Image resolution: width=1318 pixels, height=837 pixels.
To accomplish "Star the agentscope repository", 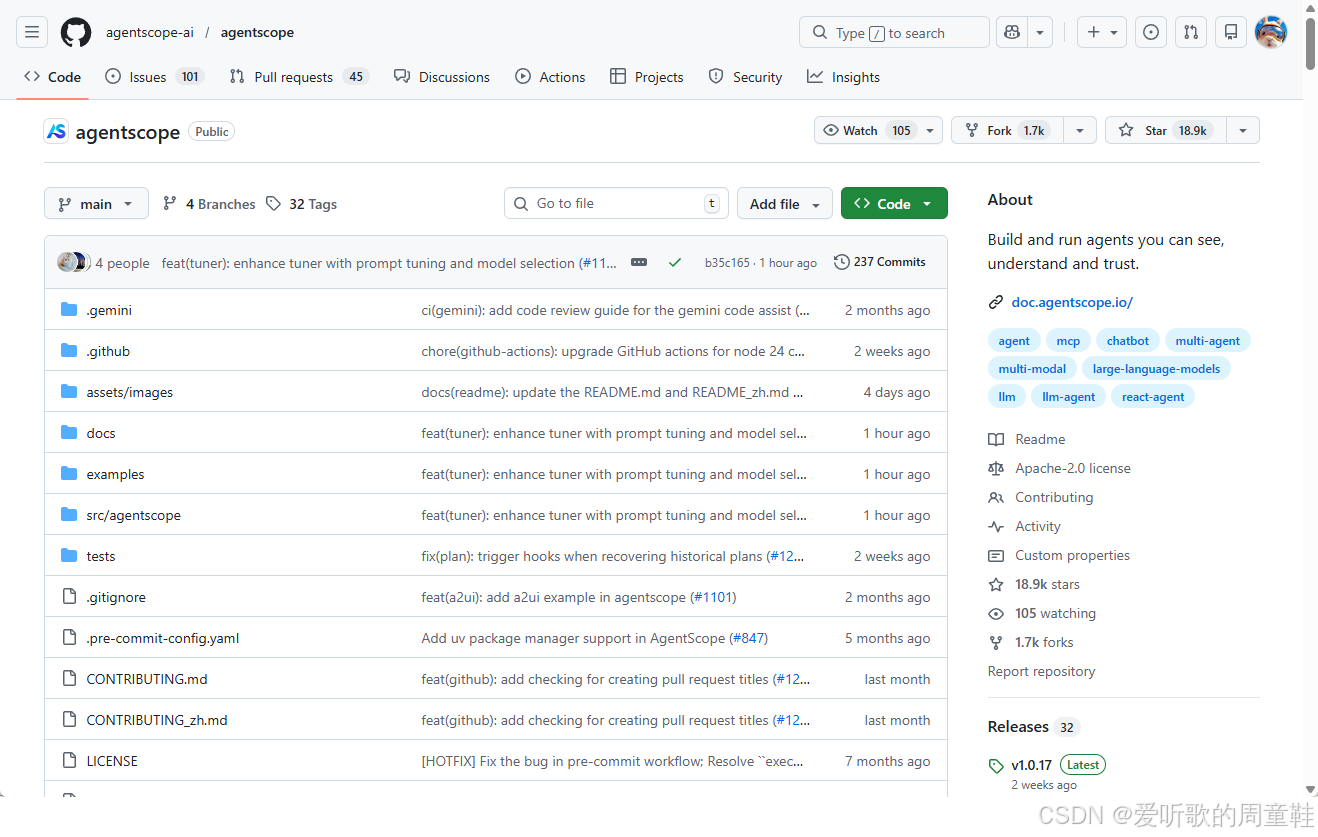I will tap(1165, 130).
